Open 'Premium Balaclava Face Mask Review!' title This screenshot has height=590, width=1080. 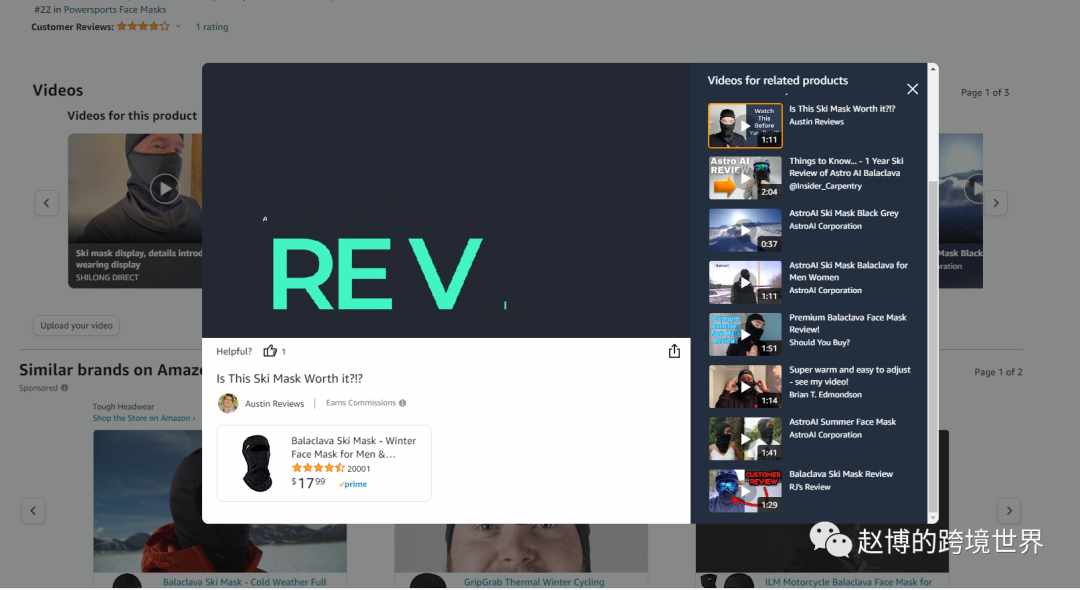click(x=847, y=324)
